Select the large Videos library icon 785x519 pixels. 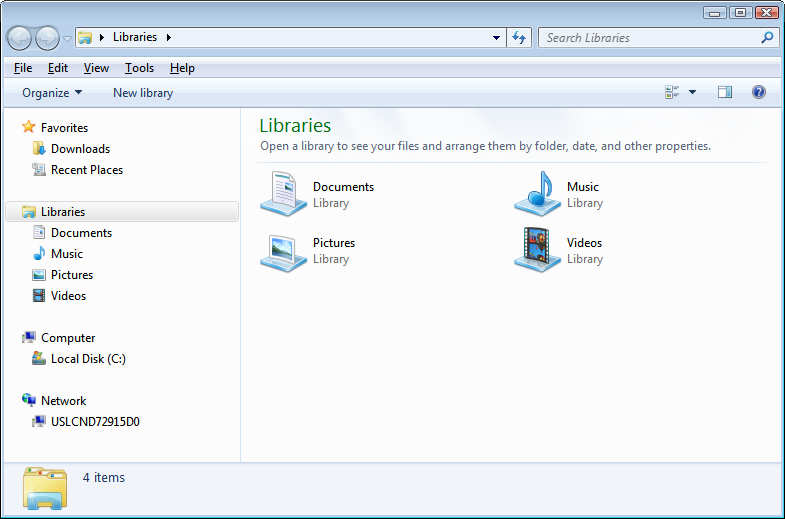[x=537, y=250]
